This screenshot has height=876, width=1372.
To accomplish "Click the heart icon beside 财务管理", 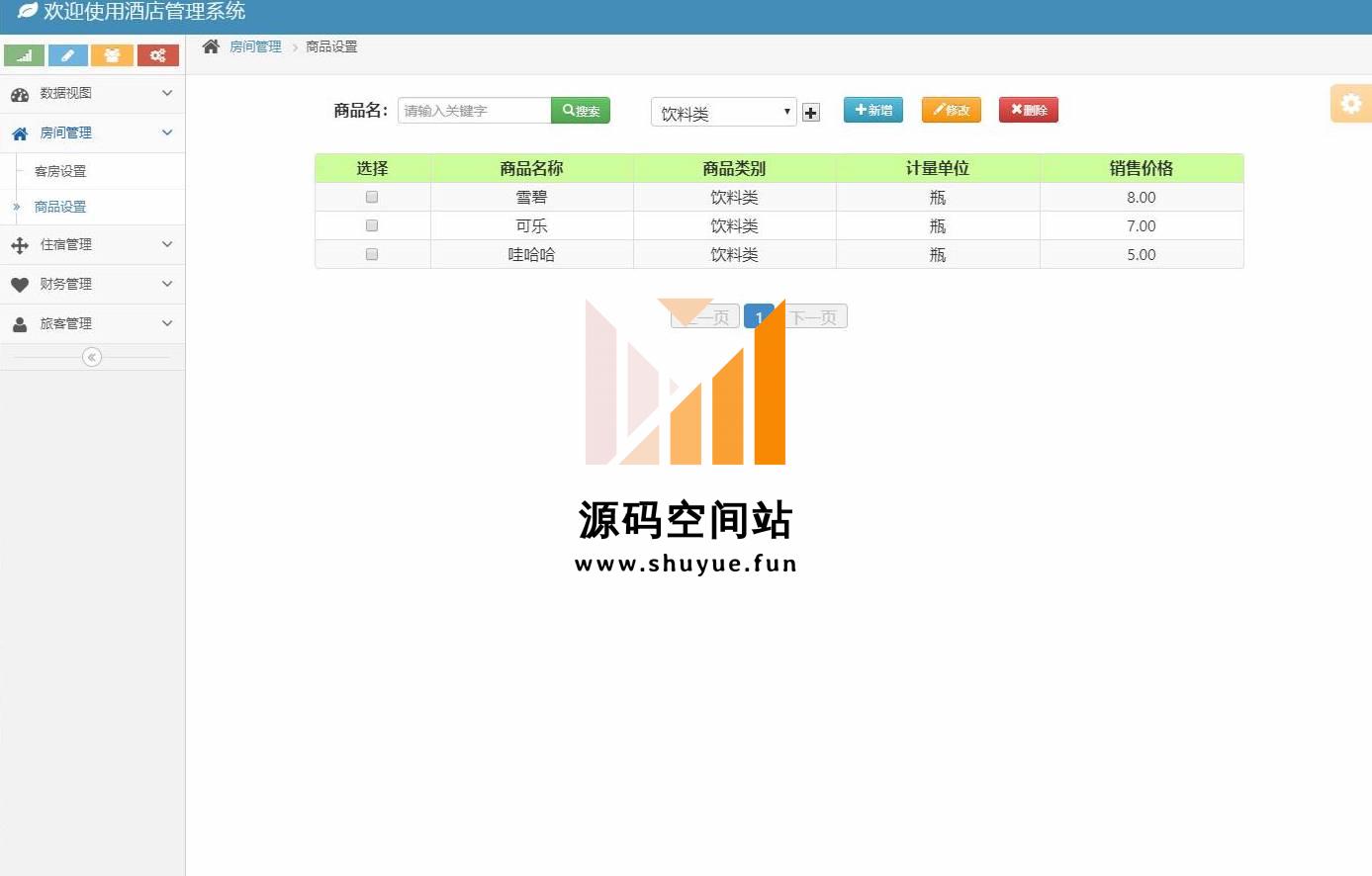I will click(20, 285).
